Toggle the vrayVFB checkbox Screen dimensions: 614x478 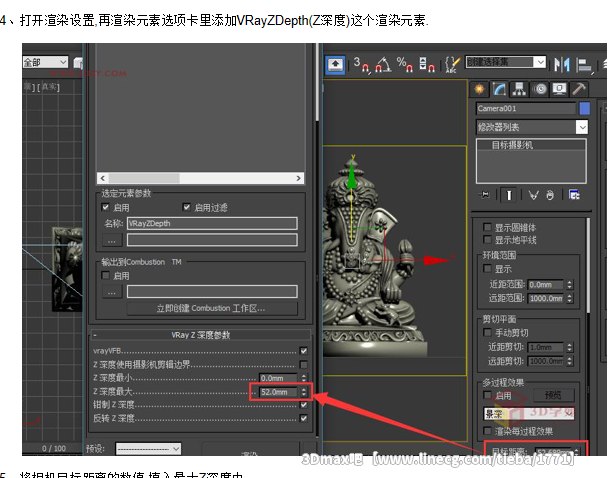click(x=303, y=351)
